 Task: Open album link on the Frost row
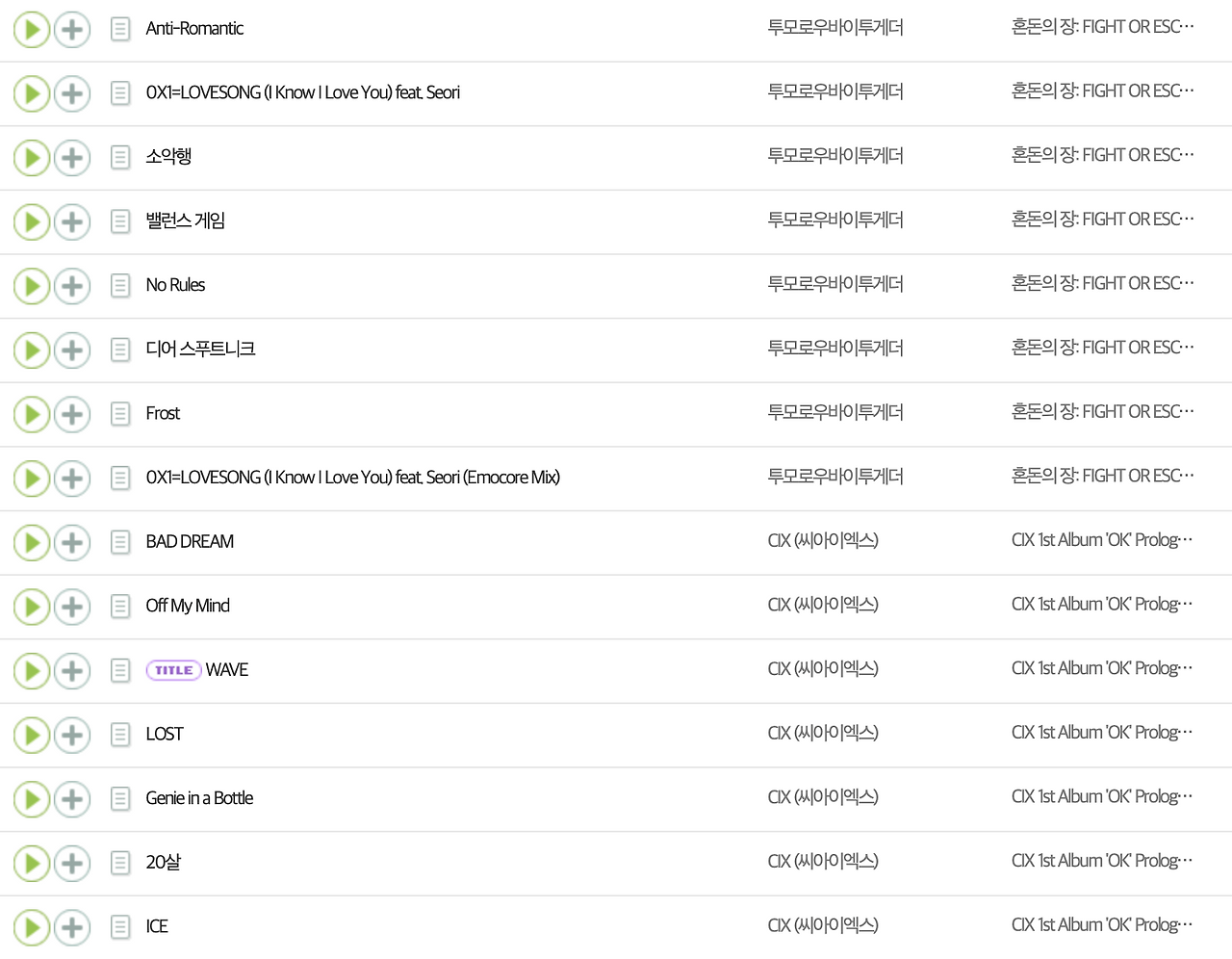point(1103,412)
